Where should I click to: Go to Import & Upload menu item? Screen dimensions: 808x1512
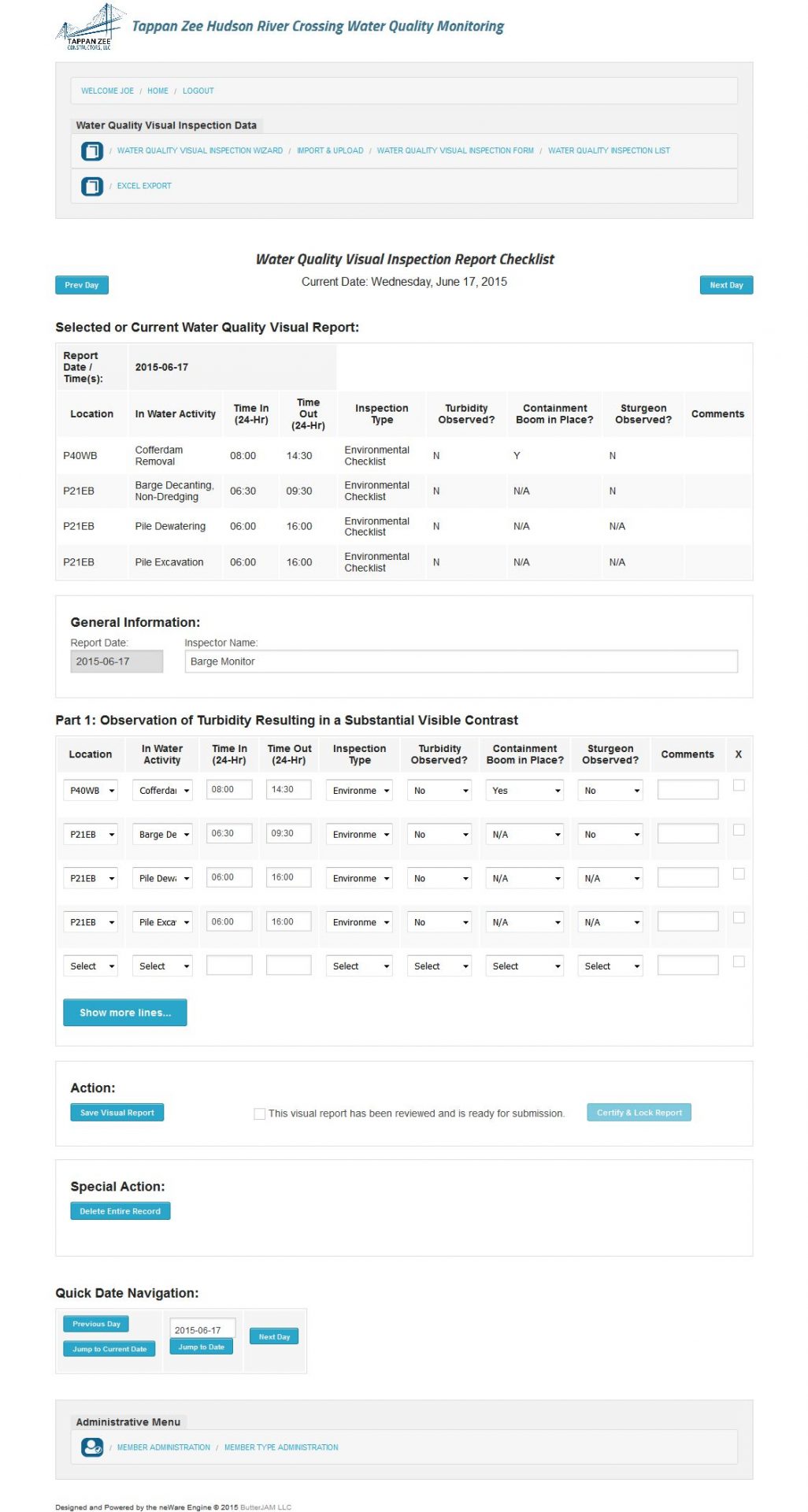point(330,150)
